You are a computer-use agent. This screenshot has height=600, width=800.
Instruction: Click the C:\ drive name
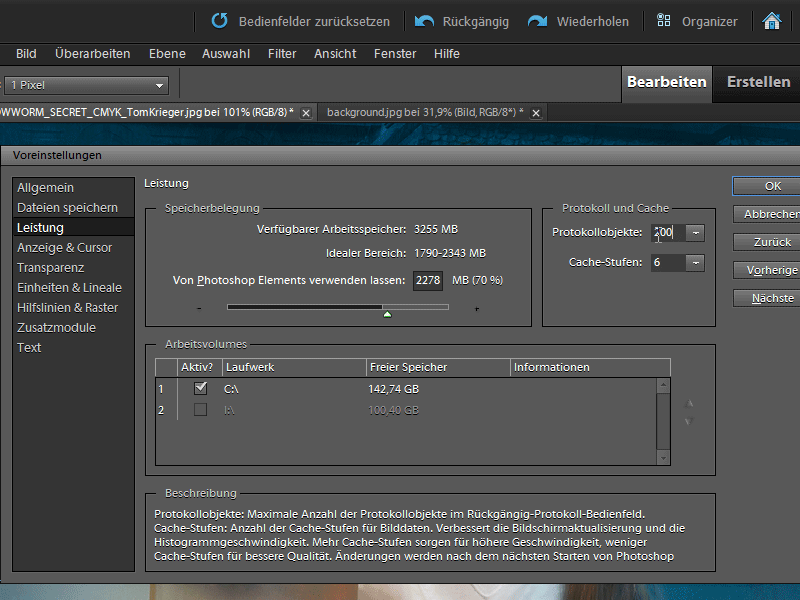231,389
